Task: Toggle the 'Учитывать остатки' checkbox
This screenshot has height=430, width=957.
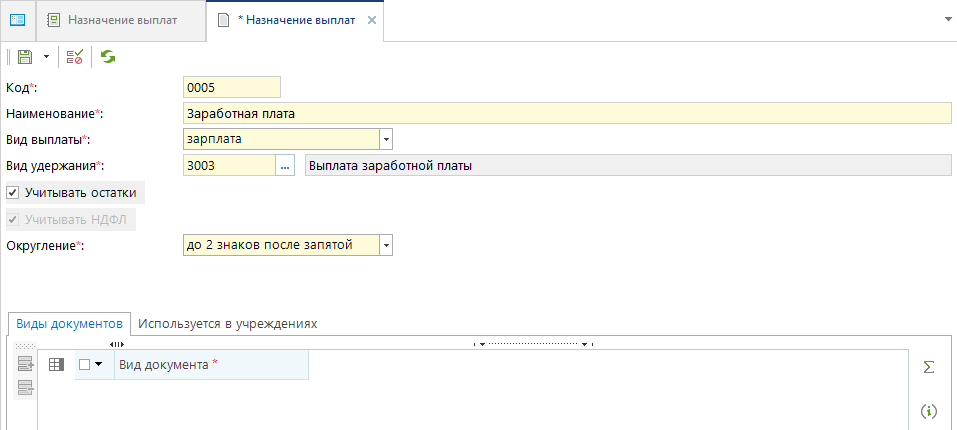Action: pos(12,192)
